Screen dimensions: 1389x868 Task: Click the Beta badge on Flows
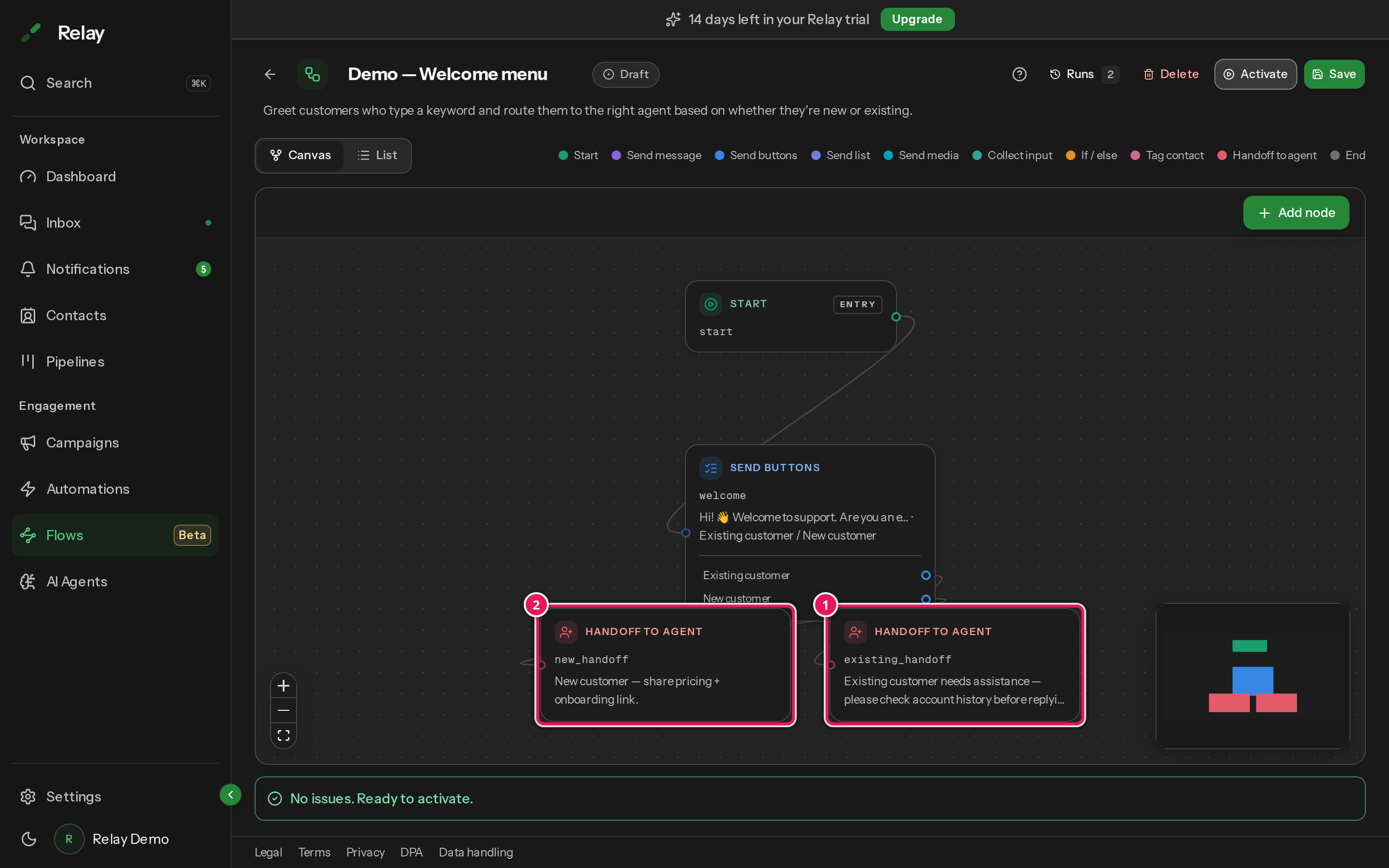[x=192, y=535]
